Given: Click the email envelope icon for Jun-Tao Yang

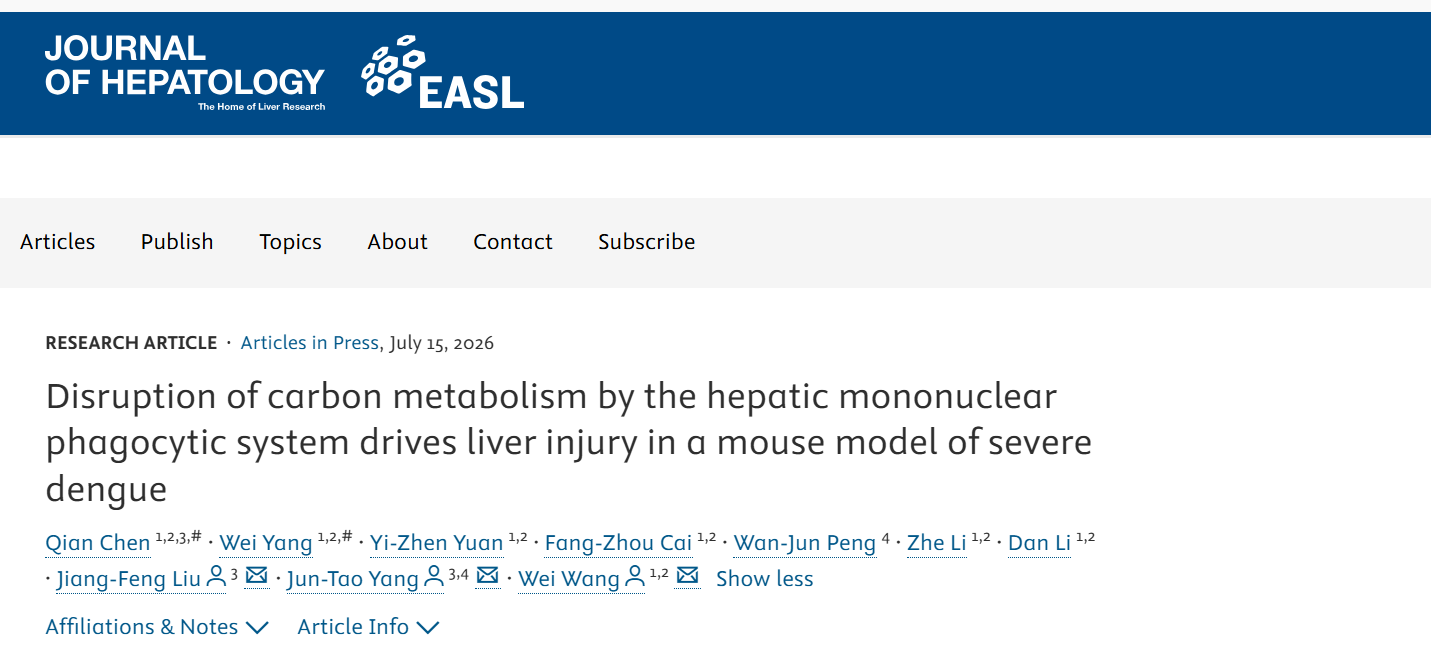Looking at the screenshot, I should (487, 576).
